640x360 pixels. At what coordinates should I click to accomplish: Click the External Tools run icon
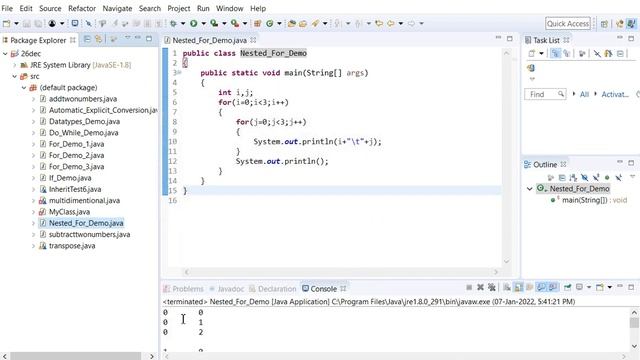coord(235,24)
